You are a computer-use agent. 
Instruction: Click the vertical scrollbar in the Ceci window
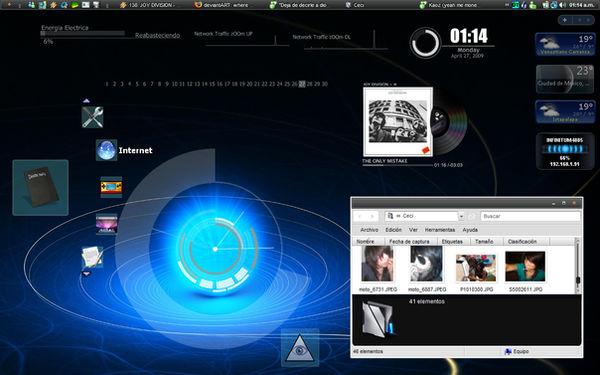pos(577,266)
